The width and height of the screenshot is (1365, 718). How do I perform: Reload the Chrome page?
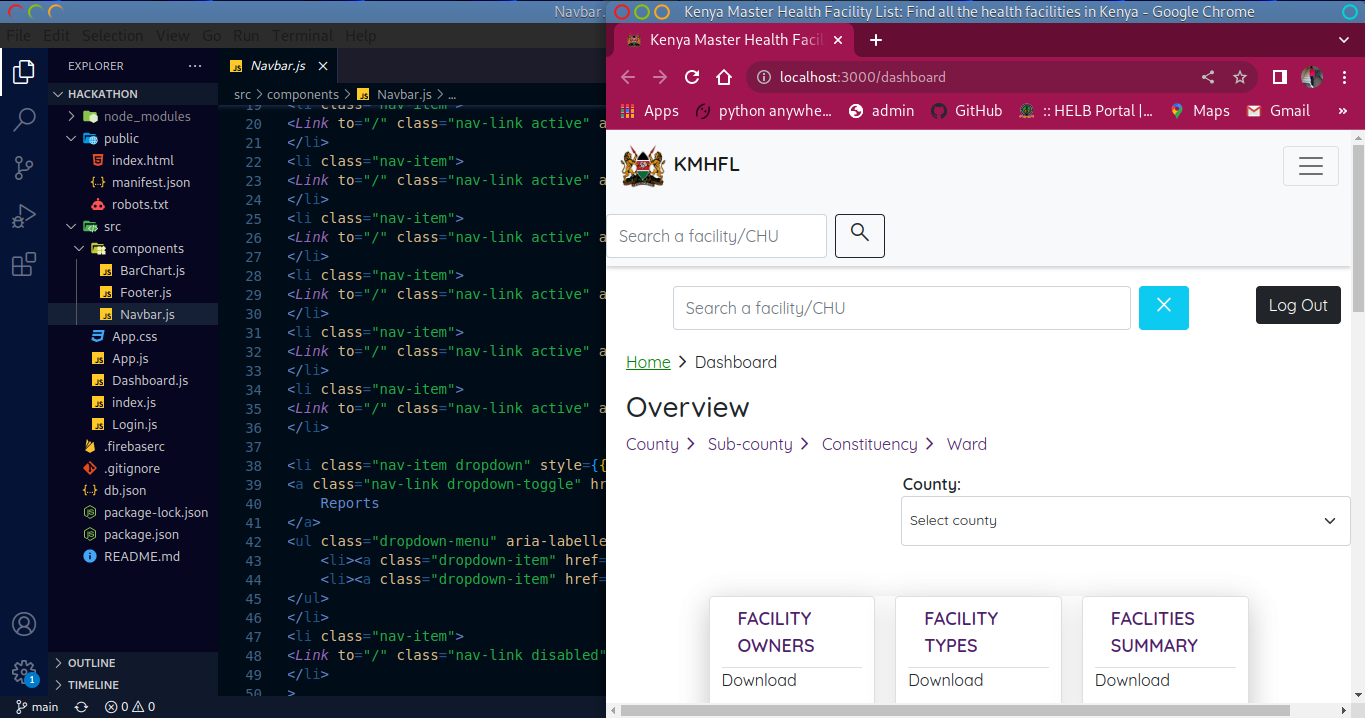click(692, 77)
